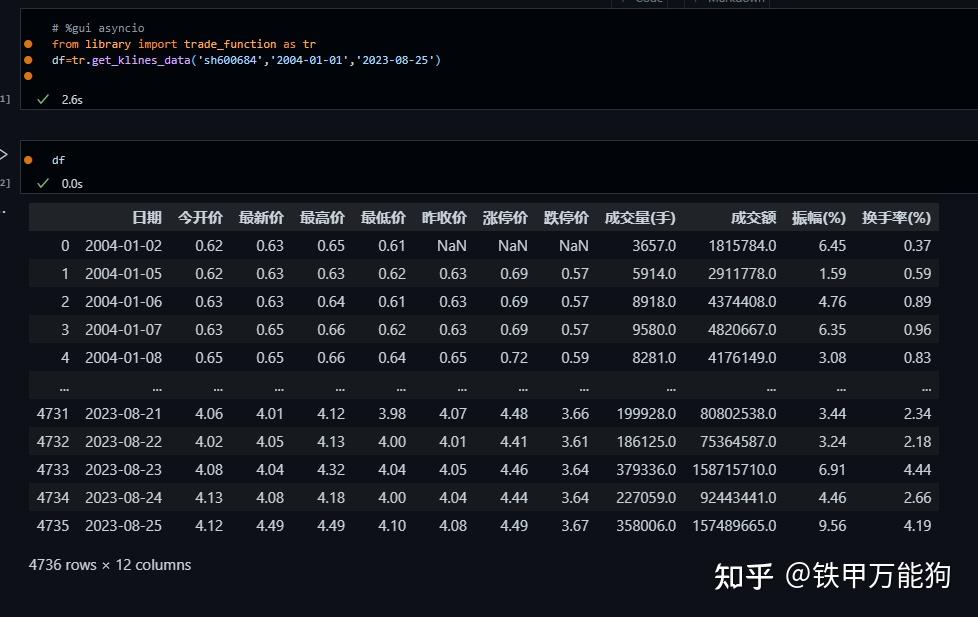The image size is (978, 617).
Task: Click the cell execution indicator [2]
Action: 4,182
